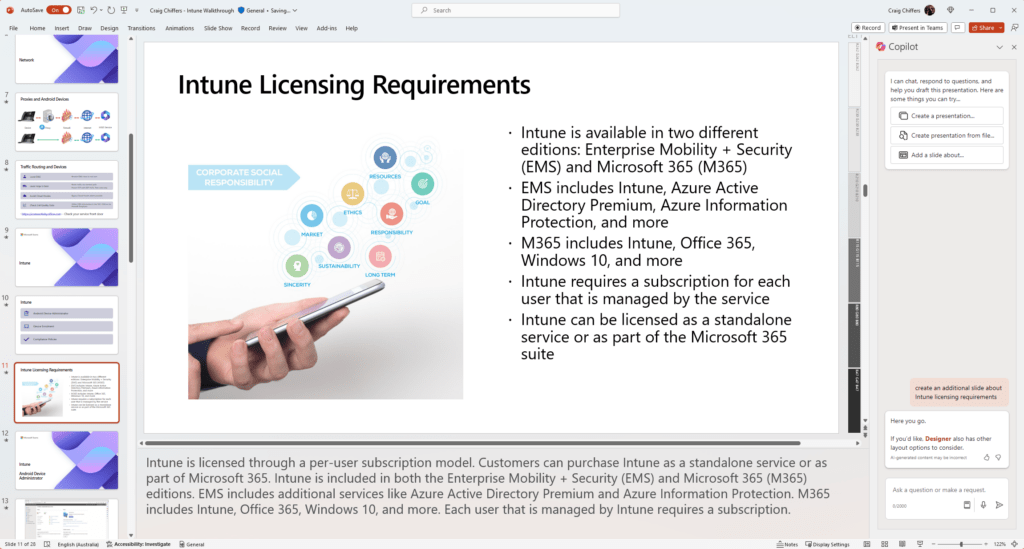Viewport: 1024px width, 549px height.
Task: Open the Record ribbon tab
Action: (250, 29)
